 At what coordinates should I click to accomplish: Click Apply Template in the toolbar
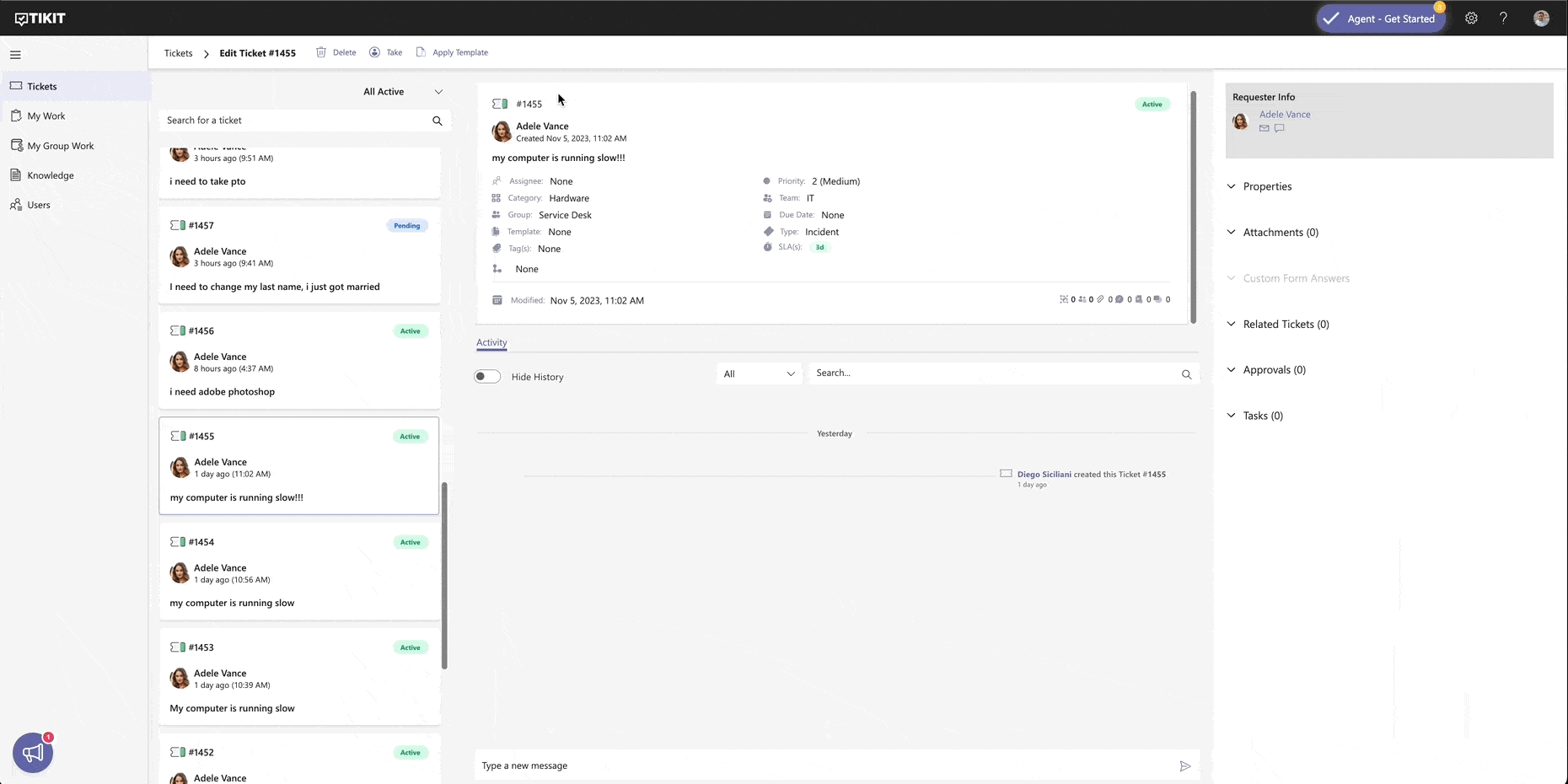[x=459, y=52]
